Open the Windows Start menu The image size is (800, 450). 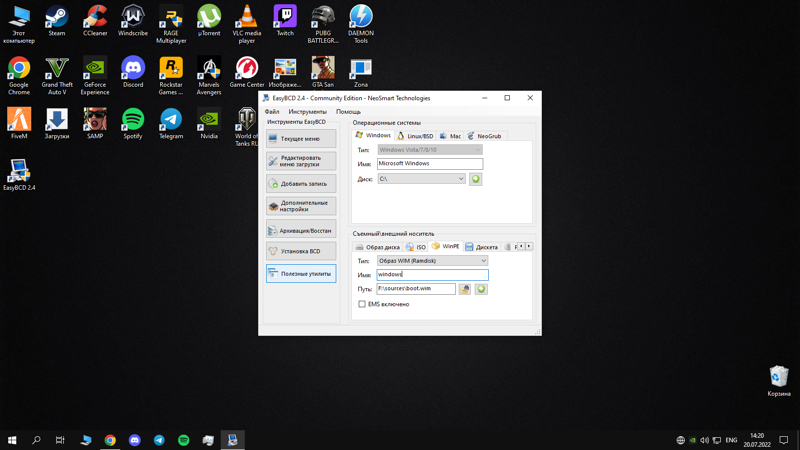click(x=12, y=440)
